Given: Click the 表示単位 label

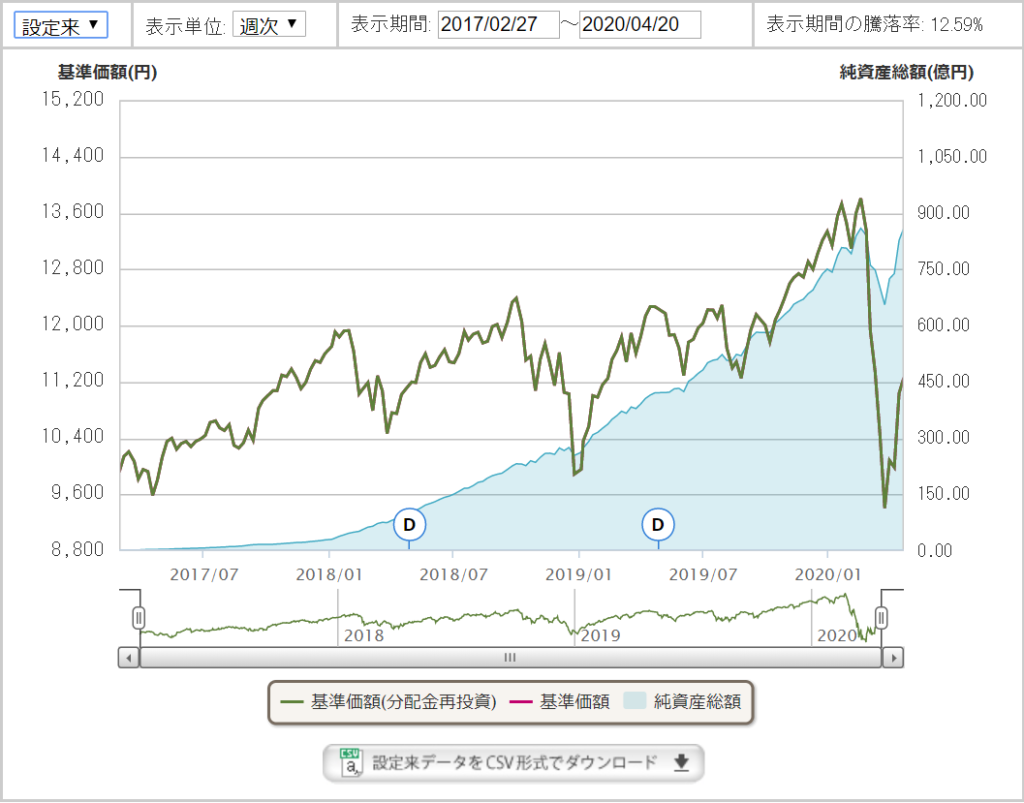Looking at the screenshot, I should [185, 25].
